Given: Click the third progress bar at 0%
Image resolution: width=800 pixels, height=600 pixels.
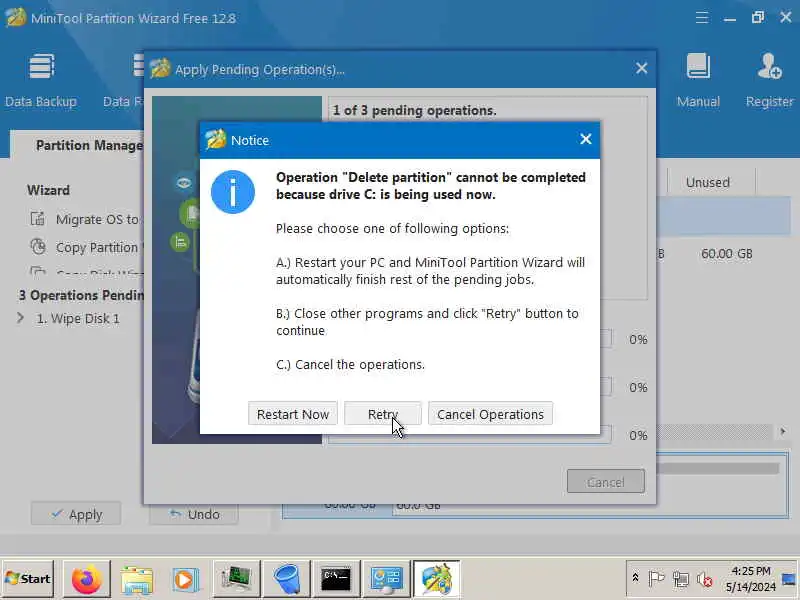Looking at the screenshot, I should click(x=470, y=434).
